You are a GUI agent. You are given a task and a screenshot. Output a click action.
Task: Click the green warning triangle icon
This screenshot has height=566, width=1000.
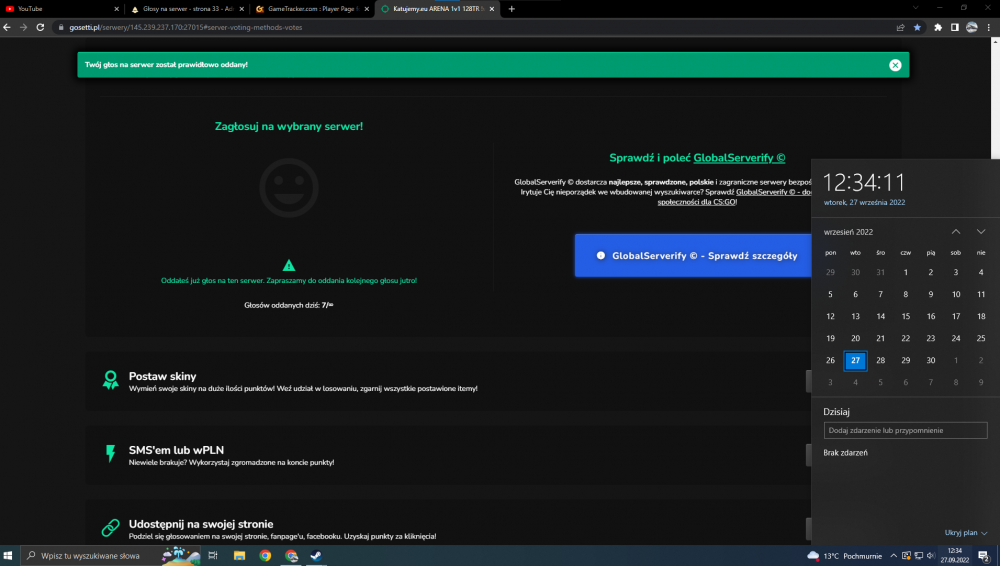coord(288,265)
